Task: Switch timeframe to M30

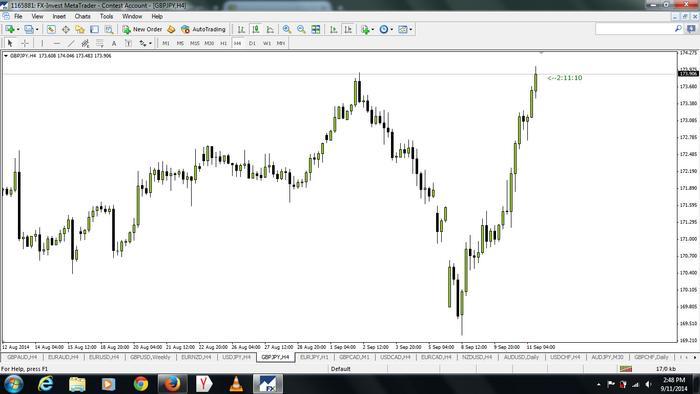Action: [x=209, y=43]
